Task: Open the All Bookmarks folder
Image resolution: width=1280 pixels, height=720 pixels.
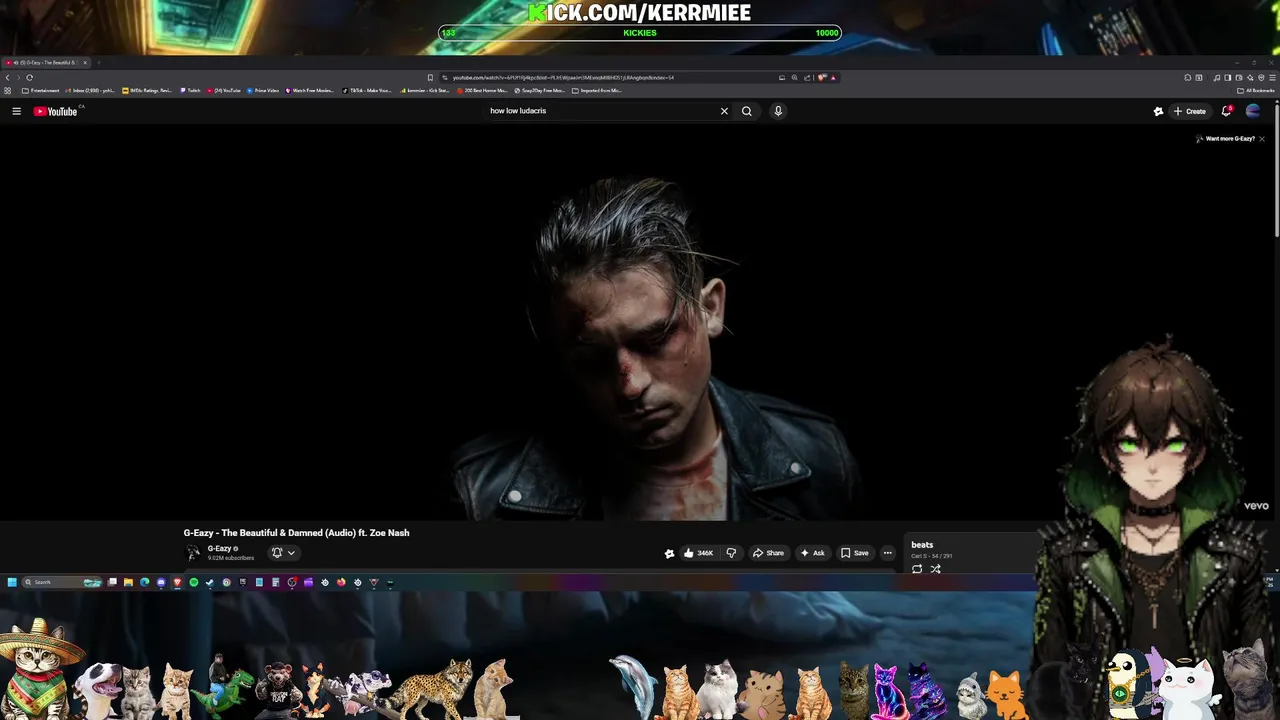Action: [x=1256, y=90]
